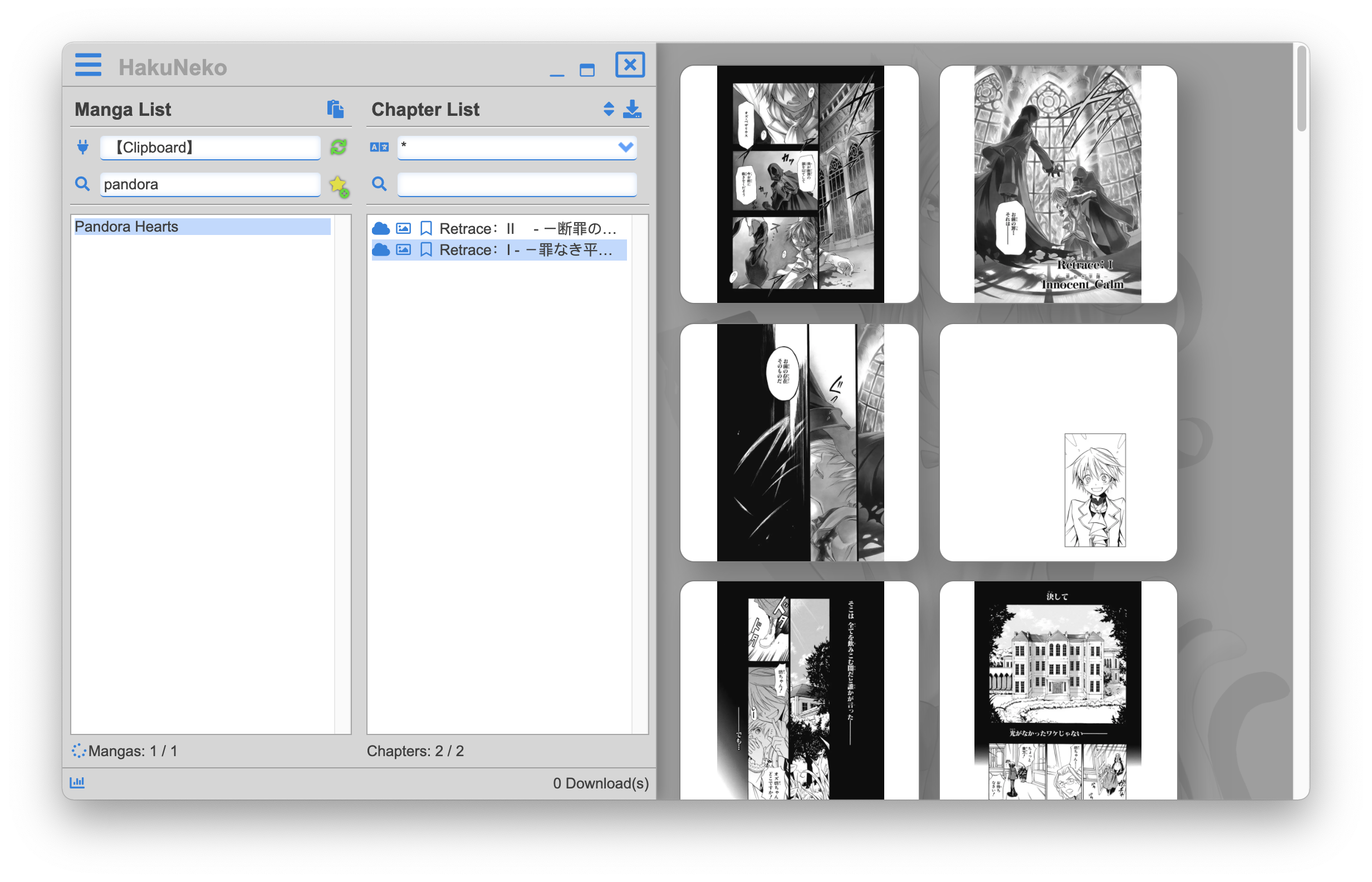
Task: Click the paste clipboard icon in Manga List
Action: point(335,109)
